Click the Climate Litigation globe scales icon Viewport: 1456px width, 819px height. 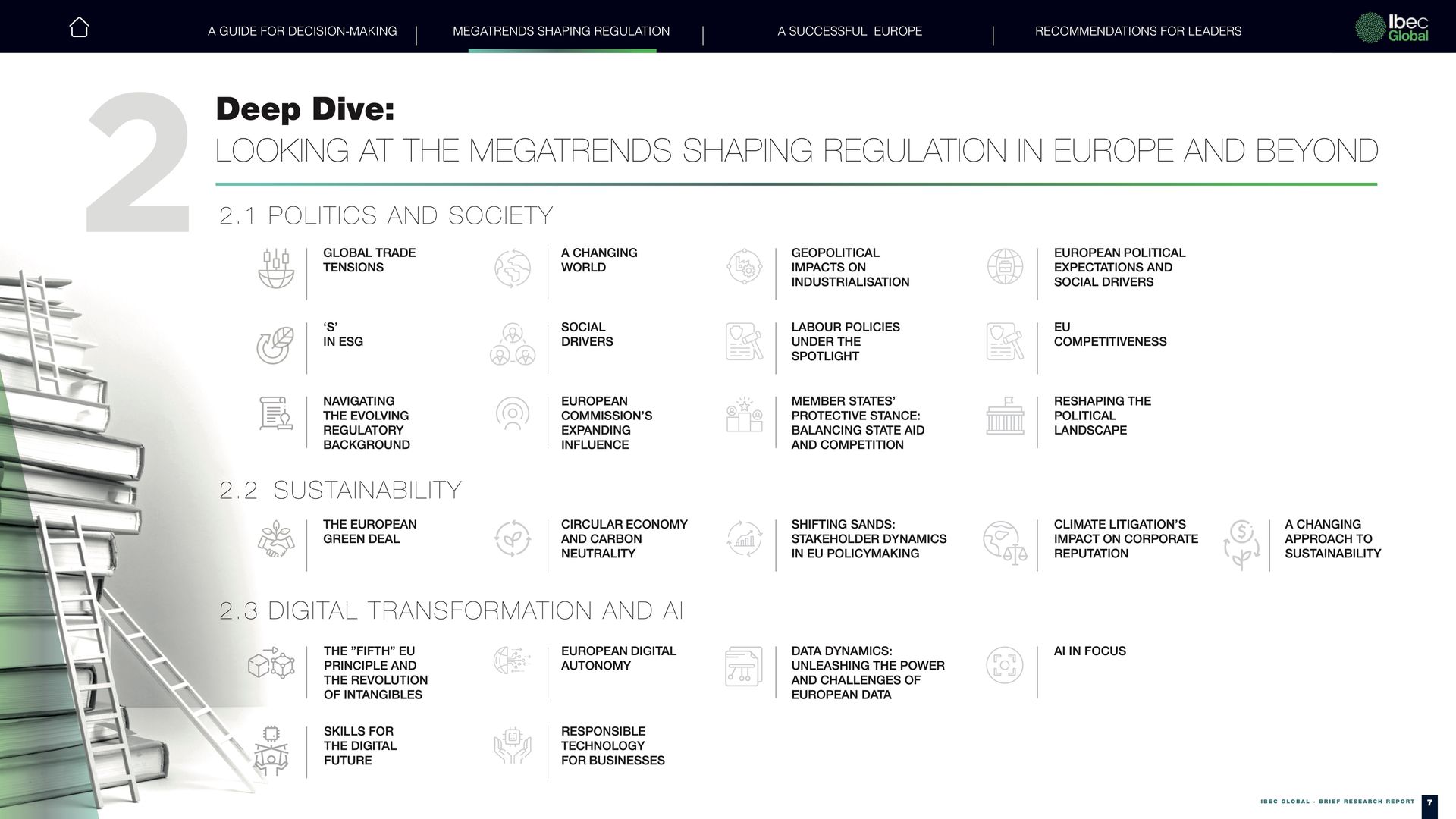point(1004,541)
